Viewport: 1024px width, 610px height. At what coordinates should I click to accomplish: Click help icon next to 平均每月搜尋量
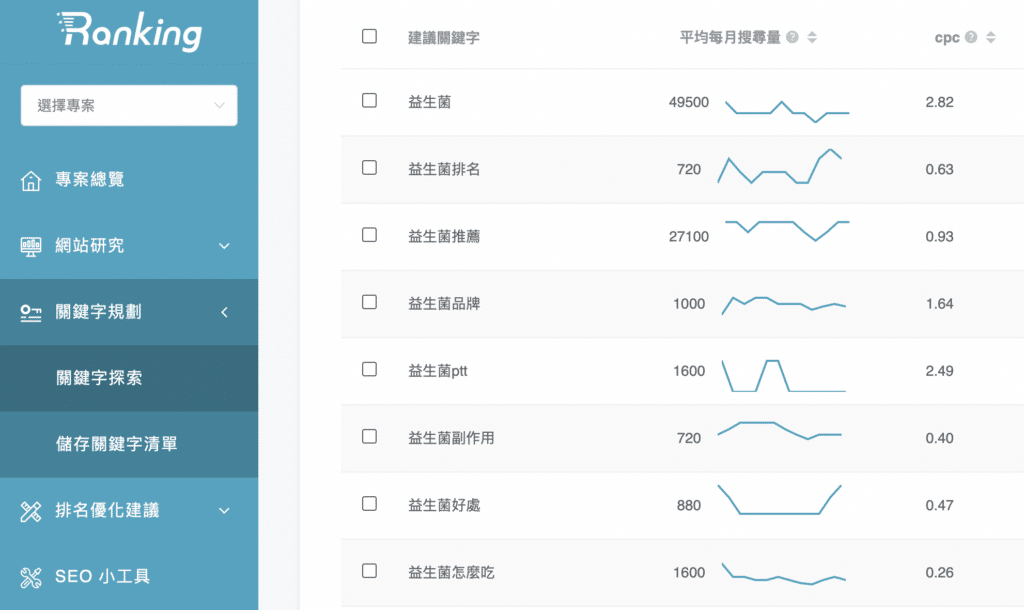pyautogui.click(x=792, y=37)
